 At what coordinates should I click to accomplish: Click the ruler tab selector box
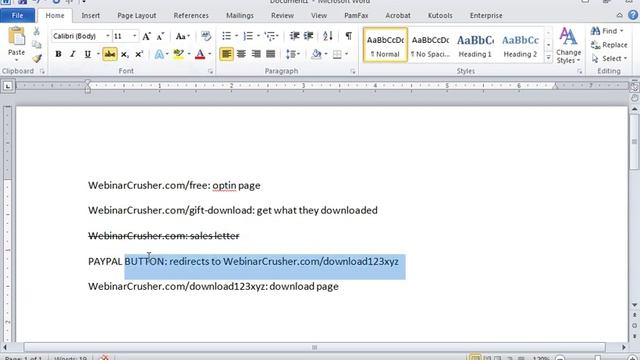tap(8, 86)
